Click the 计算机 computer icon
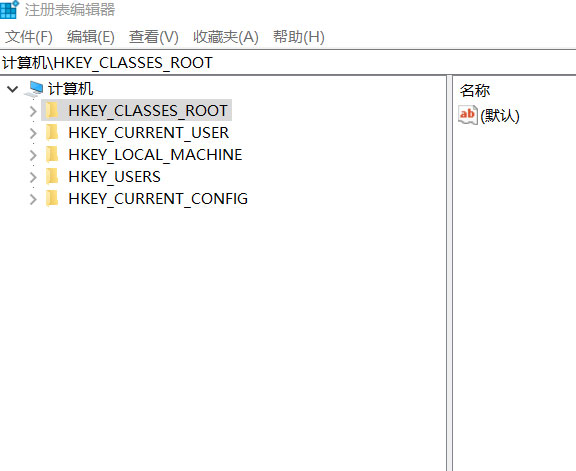This screenshot has width=576, height=471. (34, 89)
